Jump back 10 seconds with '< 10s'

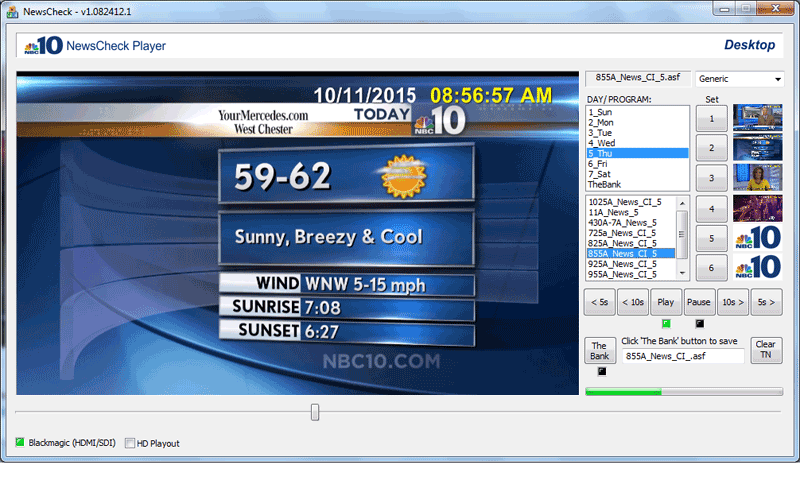(x=633, y=302)
